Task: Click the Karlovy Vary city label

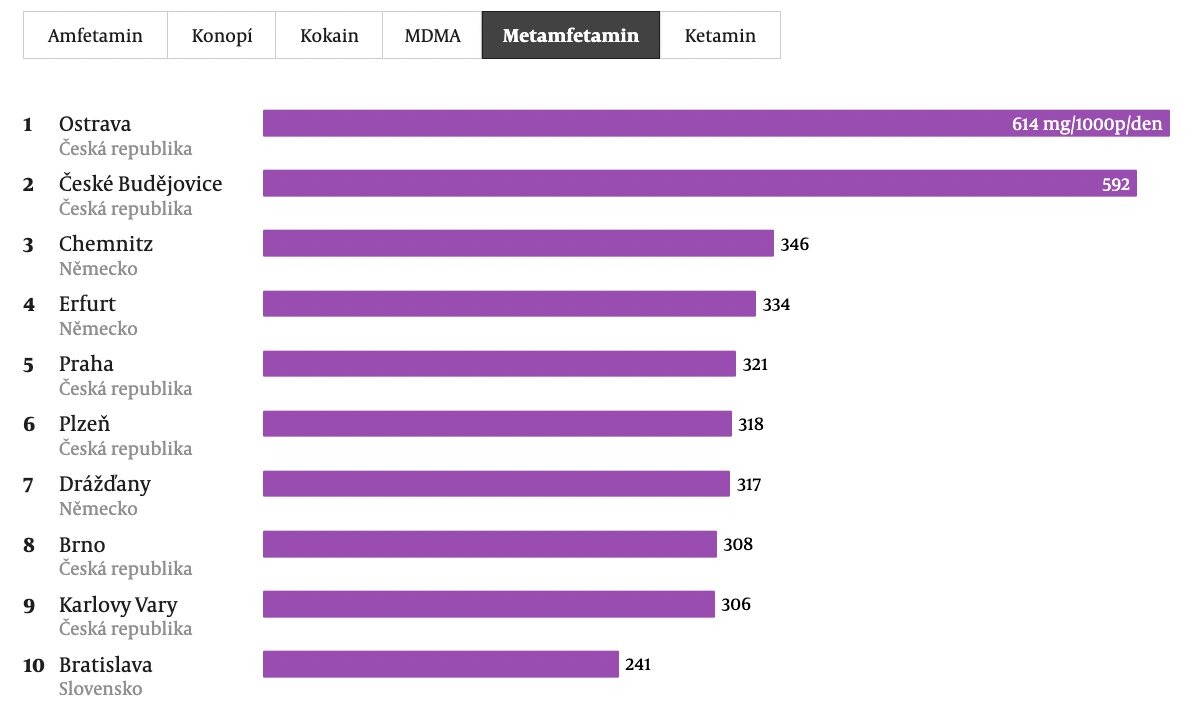Action: (118, 605)
